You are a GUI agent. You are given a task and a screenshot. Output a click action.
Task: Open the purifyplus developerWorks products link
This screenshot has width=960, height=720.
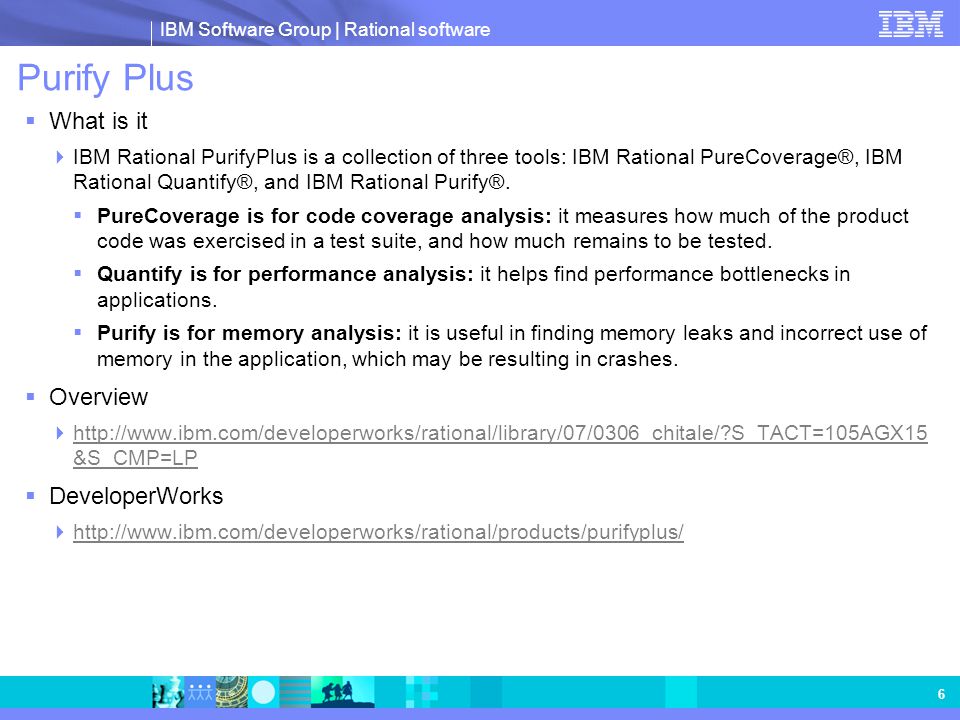coord(378,531)
